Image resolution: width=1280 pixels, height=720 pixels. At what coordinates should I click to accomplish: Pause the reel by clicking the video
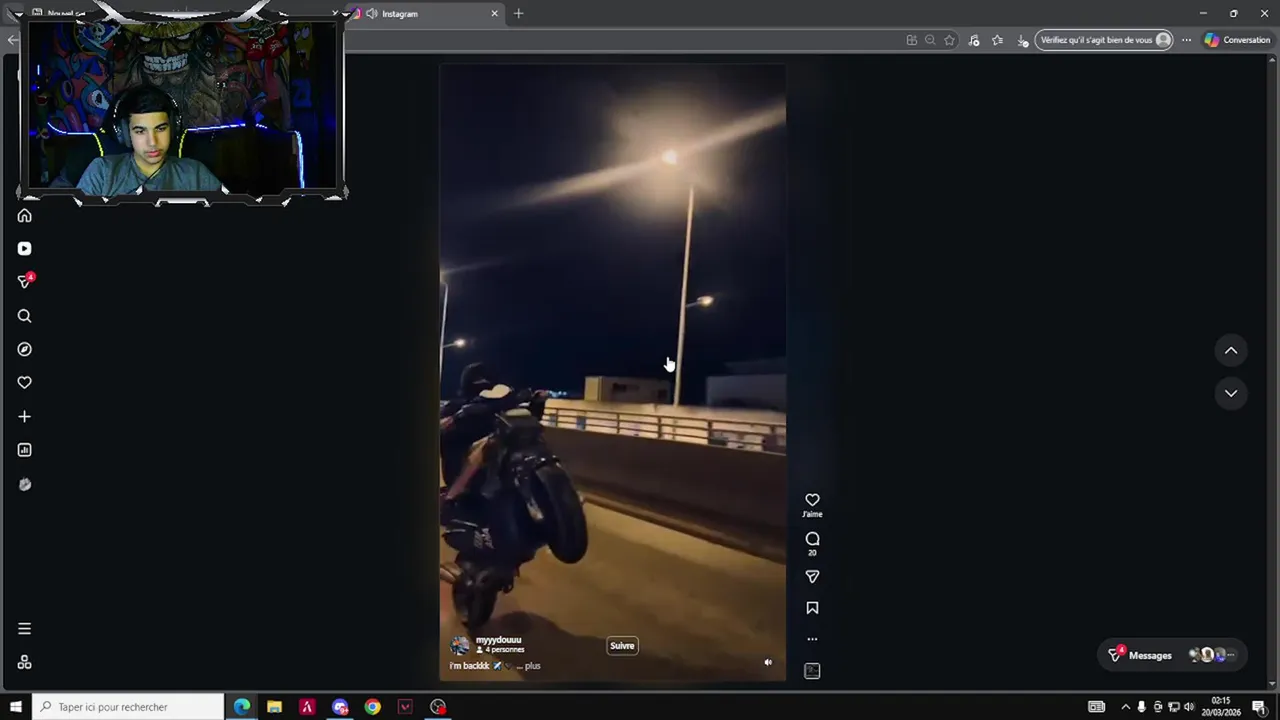(612, 372)
